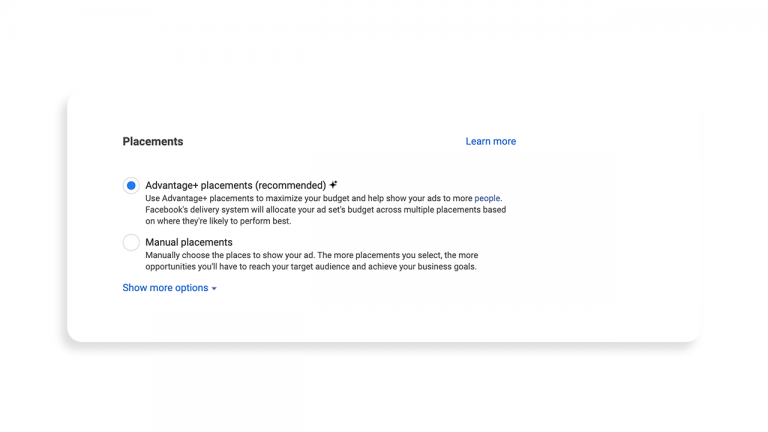The width and height of the screenshot is (768, 432).
Task: Click the Manual placements label text
Action: (188, 242)
